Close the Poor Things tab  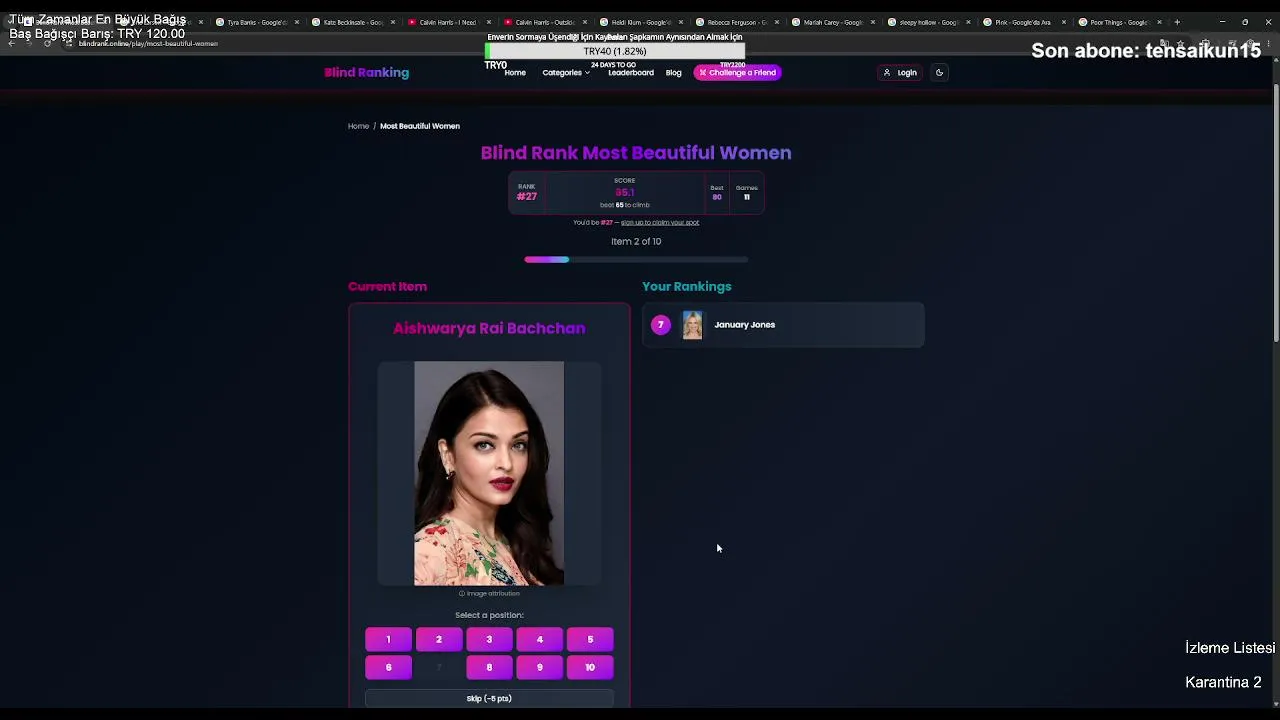[1159, 22]
